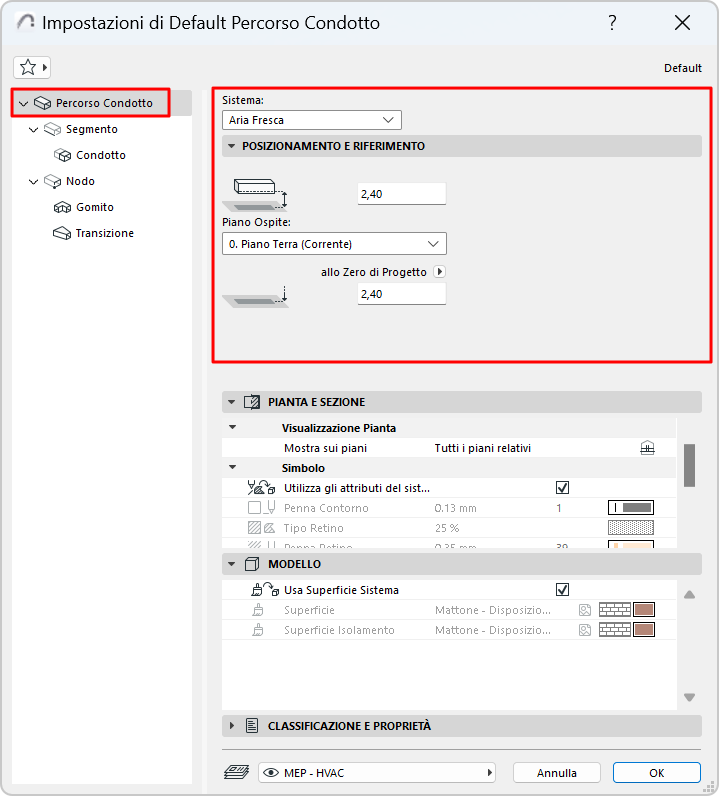Select Transizione in the tree
This screenshot has width=719, height=796.
pos(105,233)
